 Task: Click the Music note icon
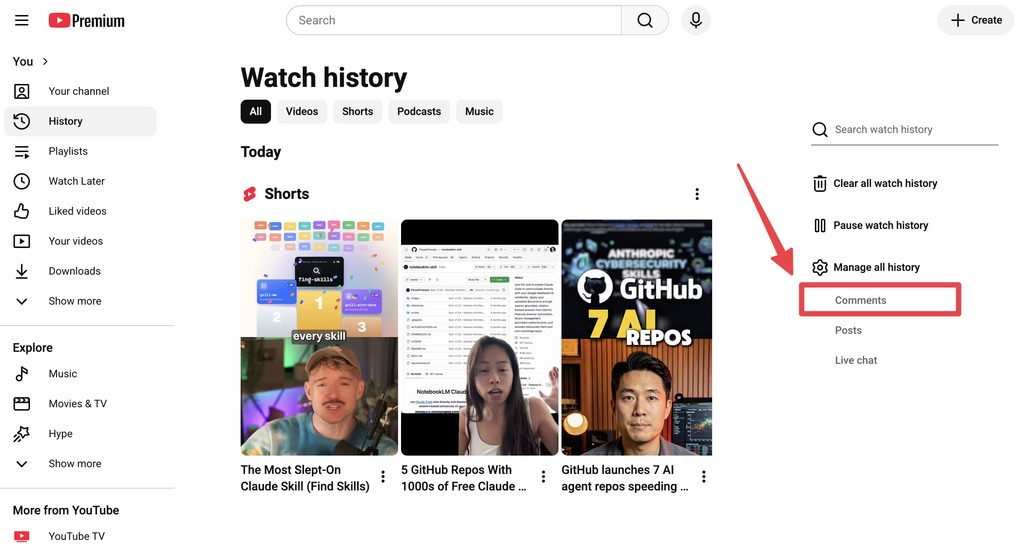(x=22, y=374)
